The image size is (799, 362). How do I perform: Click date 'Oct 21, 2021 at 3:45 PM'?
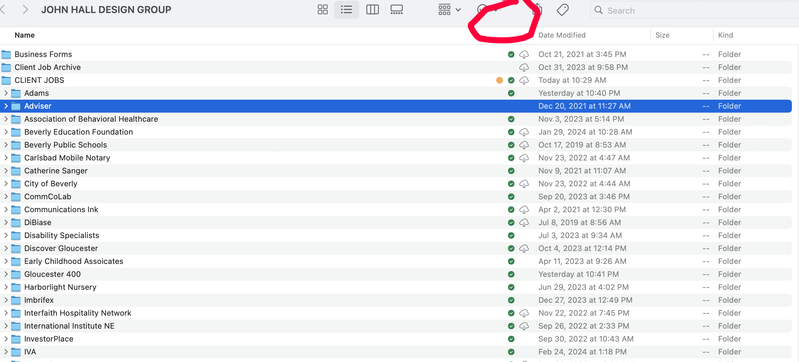pyautogui.click(x=582, y=54)
